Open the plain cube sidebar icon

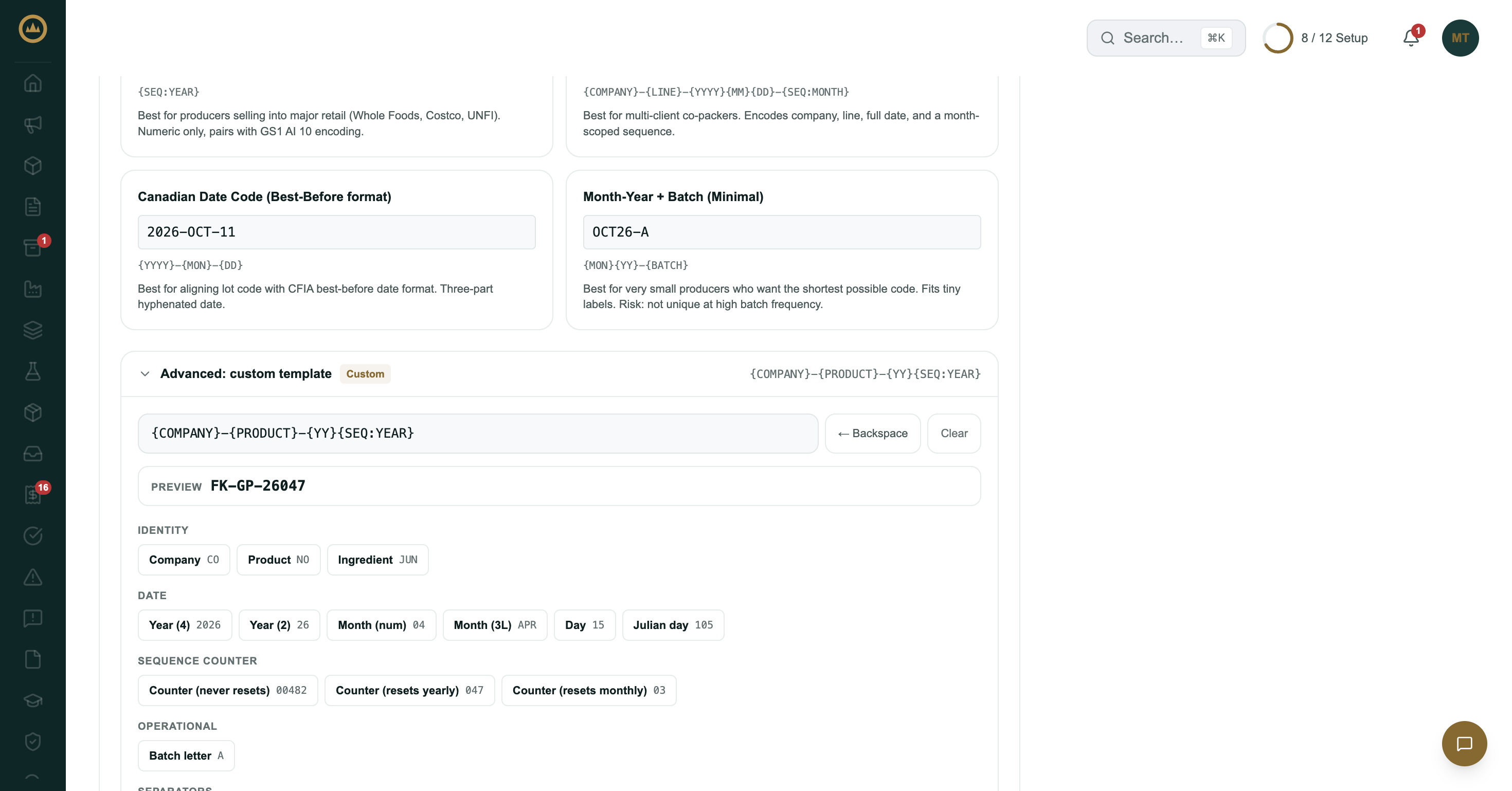[x=33, y=166]
